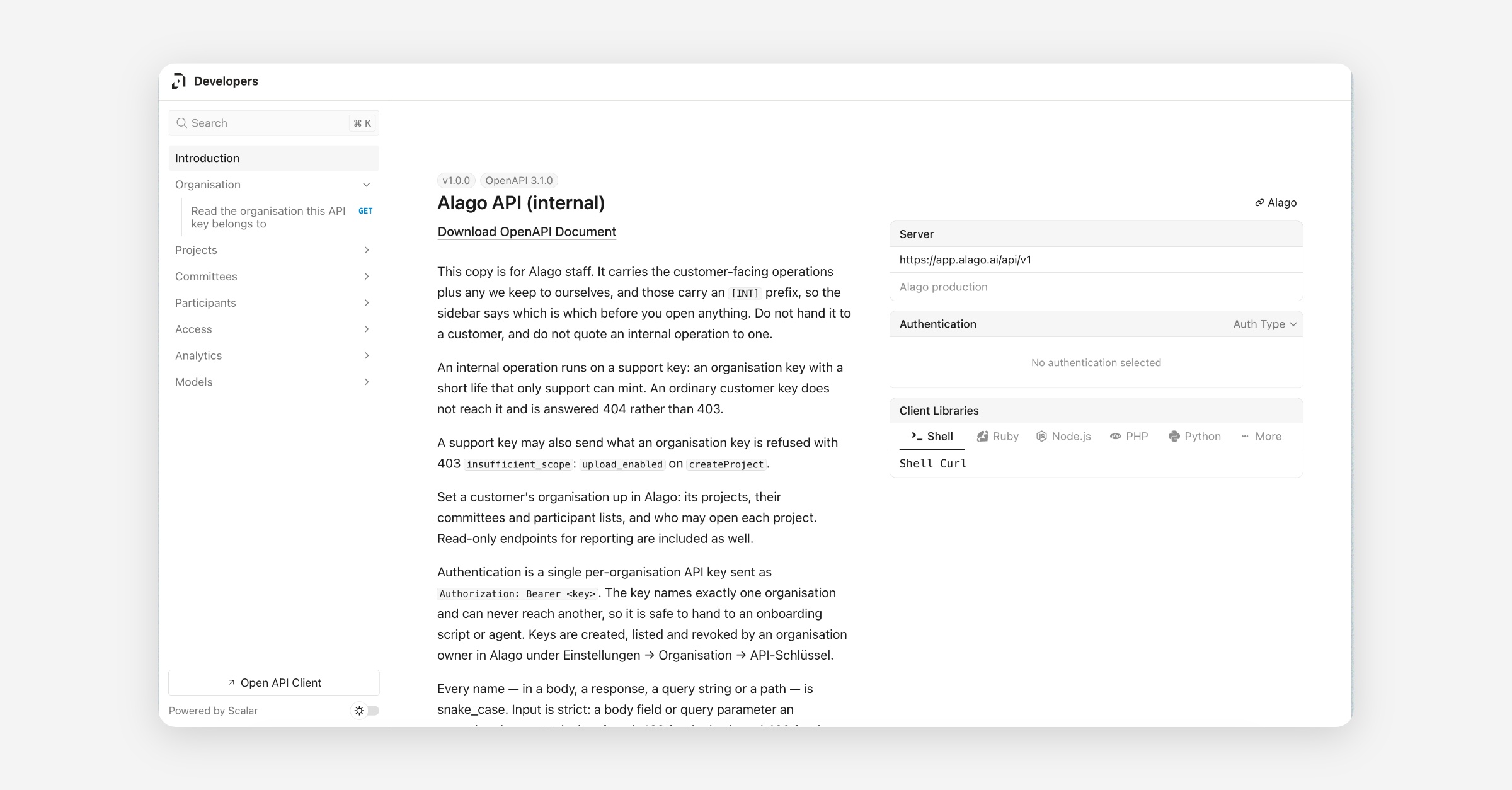Open the Auth Type dropdown

[x=1265, y=324]
